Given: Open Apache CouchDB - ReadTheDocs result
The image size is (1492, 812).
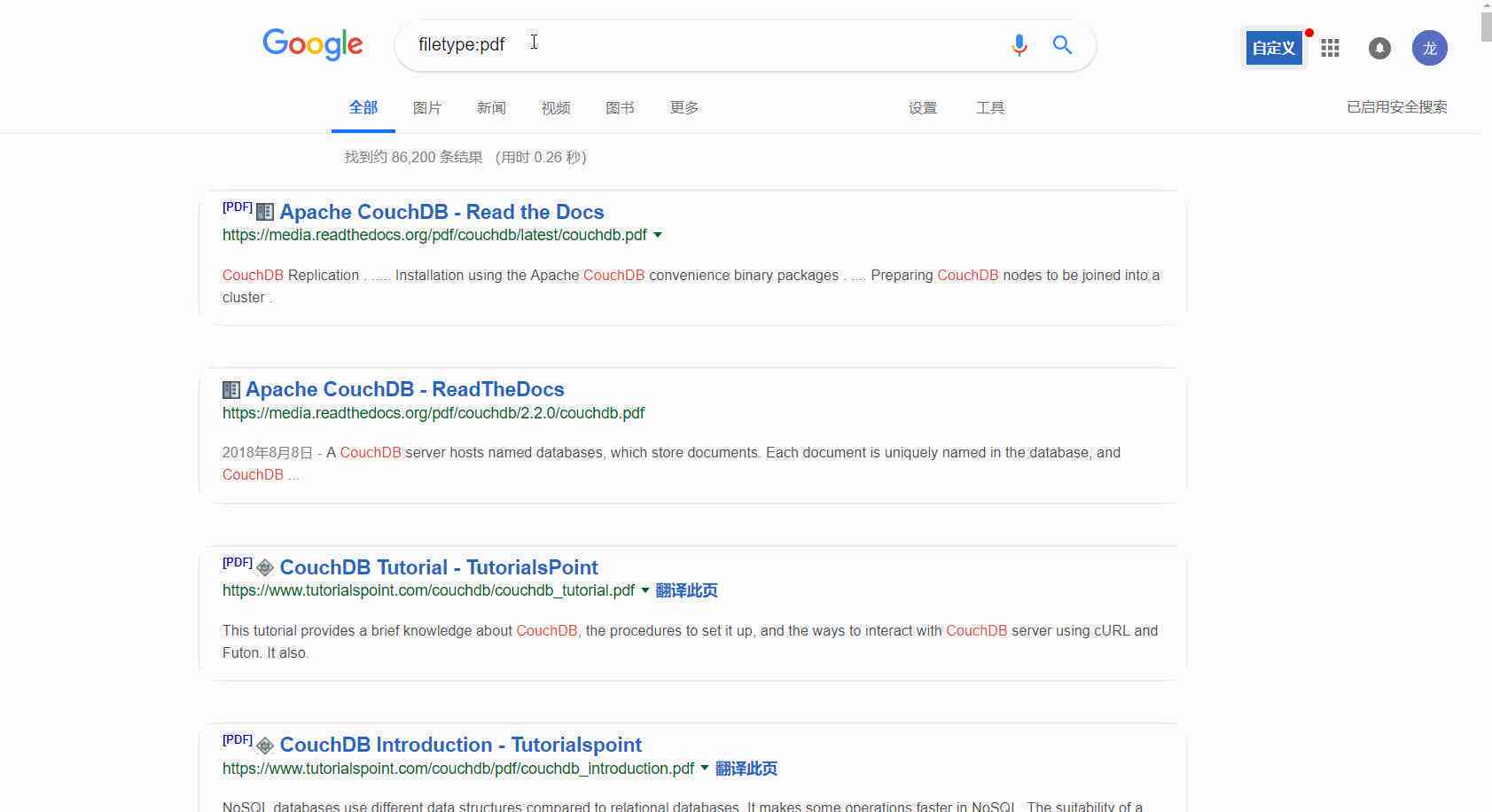Looking at the screenshot, I should (x=404, y=389).
